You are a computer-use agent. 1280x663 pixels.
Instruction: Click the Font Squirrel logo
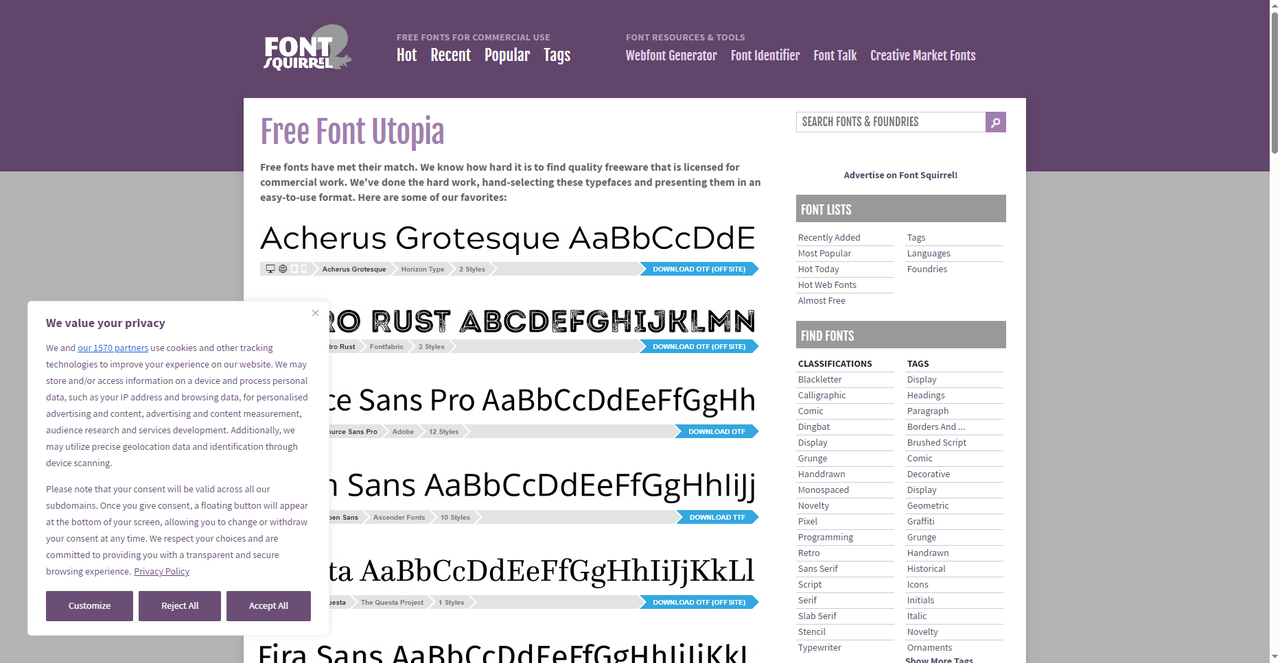[307, 49]
